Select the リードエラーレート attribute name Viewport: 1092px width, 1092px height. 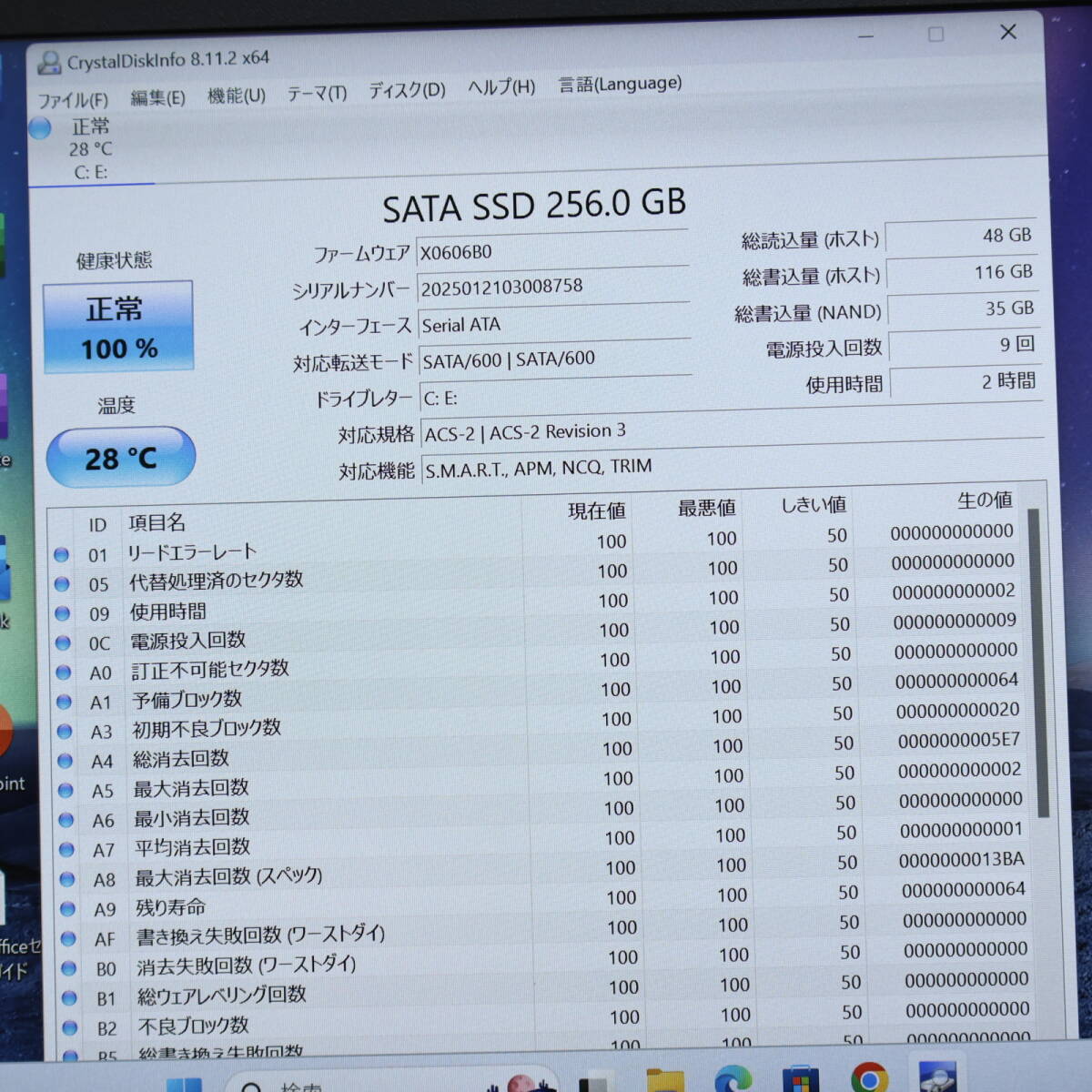[192, 551]
